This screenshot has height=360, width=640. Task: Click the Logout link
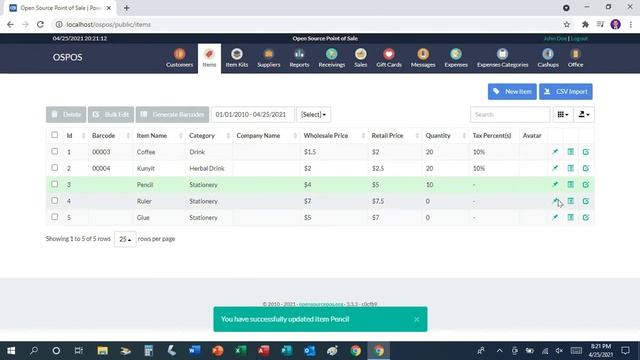(x=579, y=38)
